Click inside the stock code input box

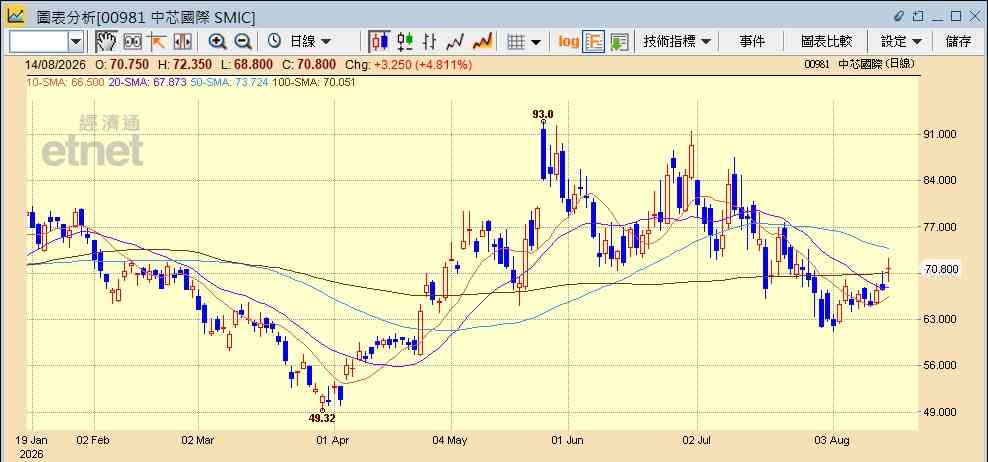point(39,42)
